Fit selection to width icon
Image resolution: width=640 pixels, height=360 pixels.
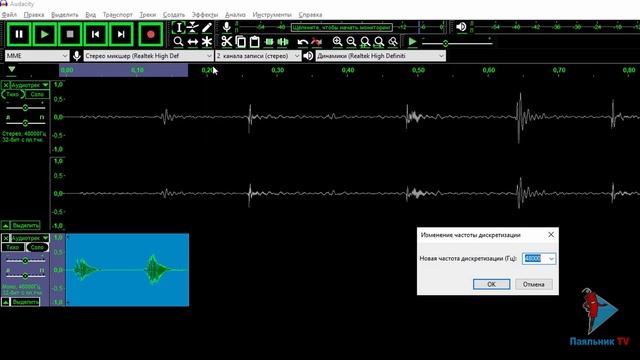pyautogui.click(x=365, y=42)
